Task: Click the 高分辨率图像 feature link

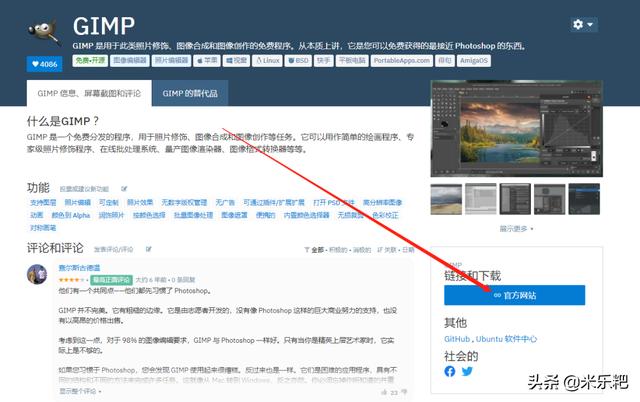Action: (382, 202)
